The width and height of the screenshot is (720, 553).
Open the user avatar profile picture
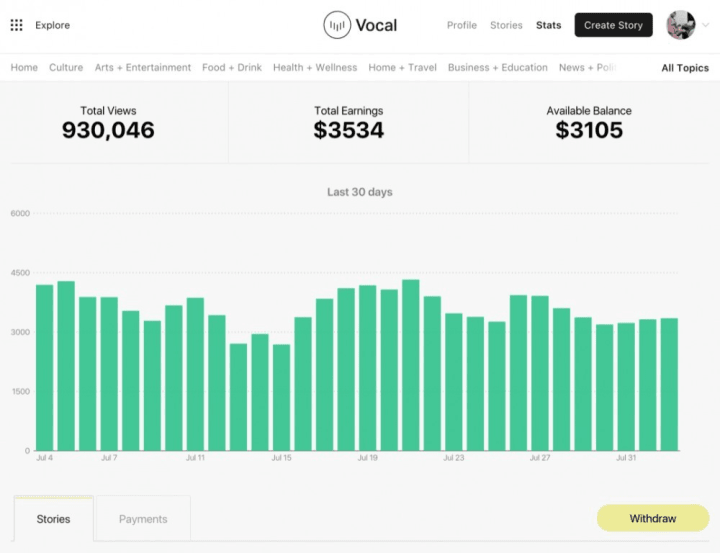point(681,25)
